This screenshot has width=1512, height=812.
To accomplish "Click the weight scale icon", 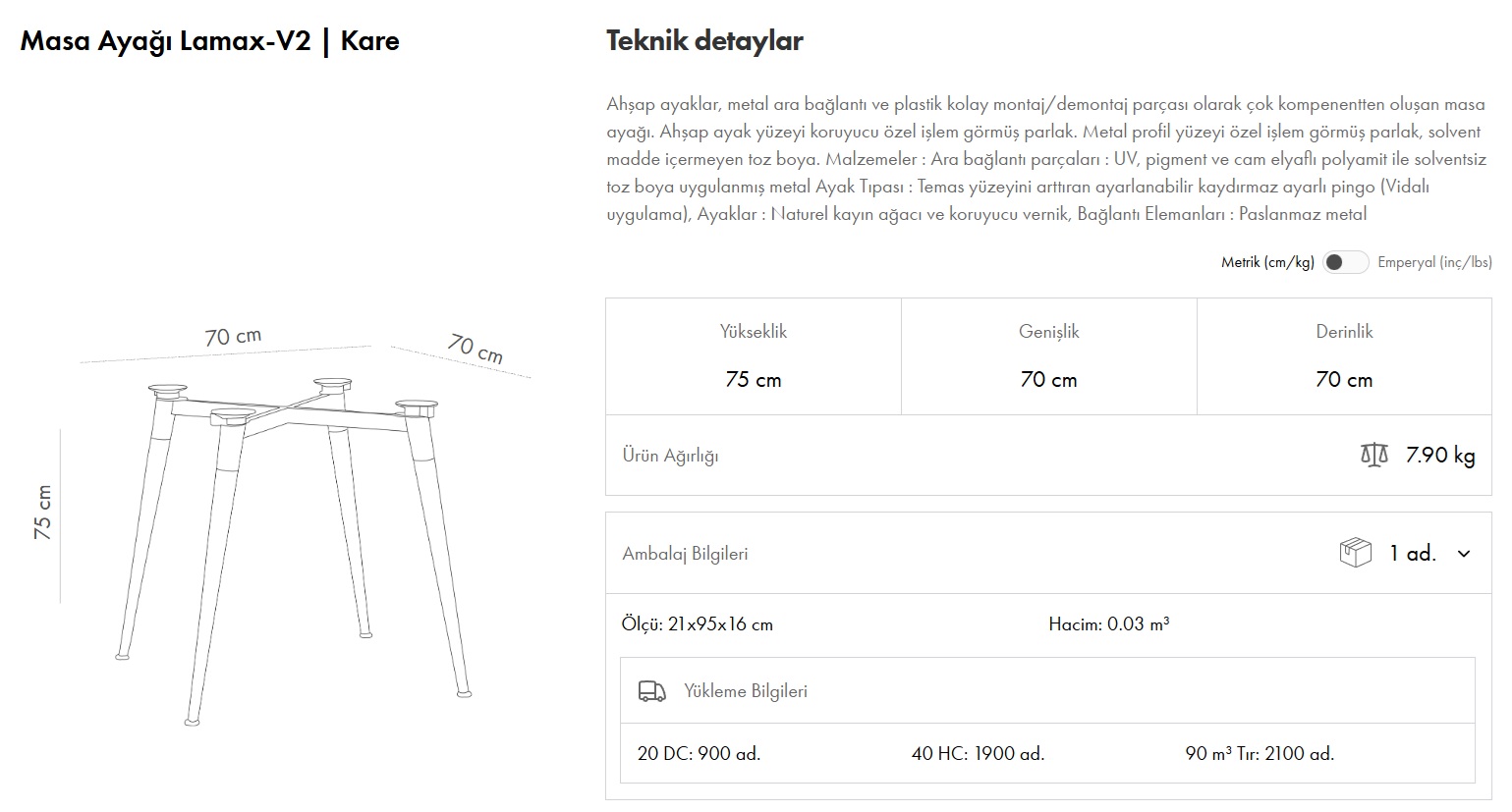I will (x=1373, y=455).
